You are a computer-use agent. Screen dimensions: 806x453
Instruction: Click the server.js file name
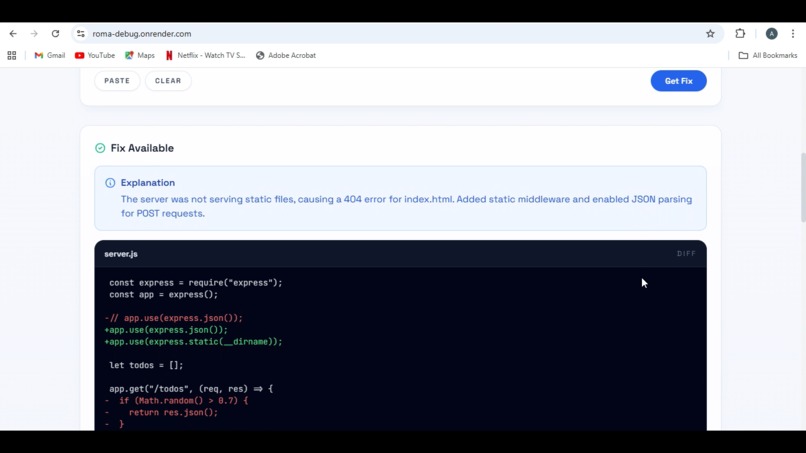pyautogui.click(x=121, y=254)
